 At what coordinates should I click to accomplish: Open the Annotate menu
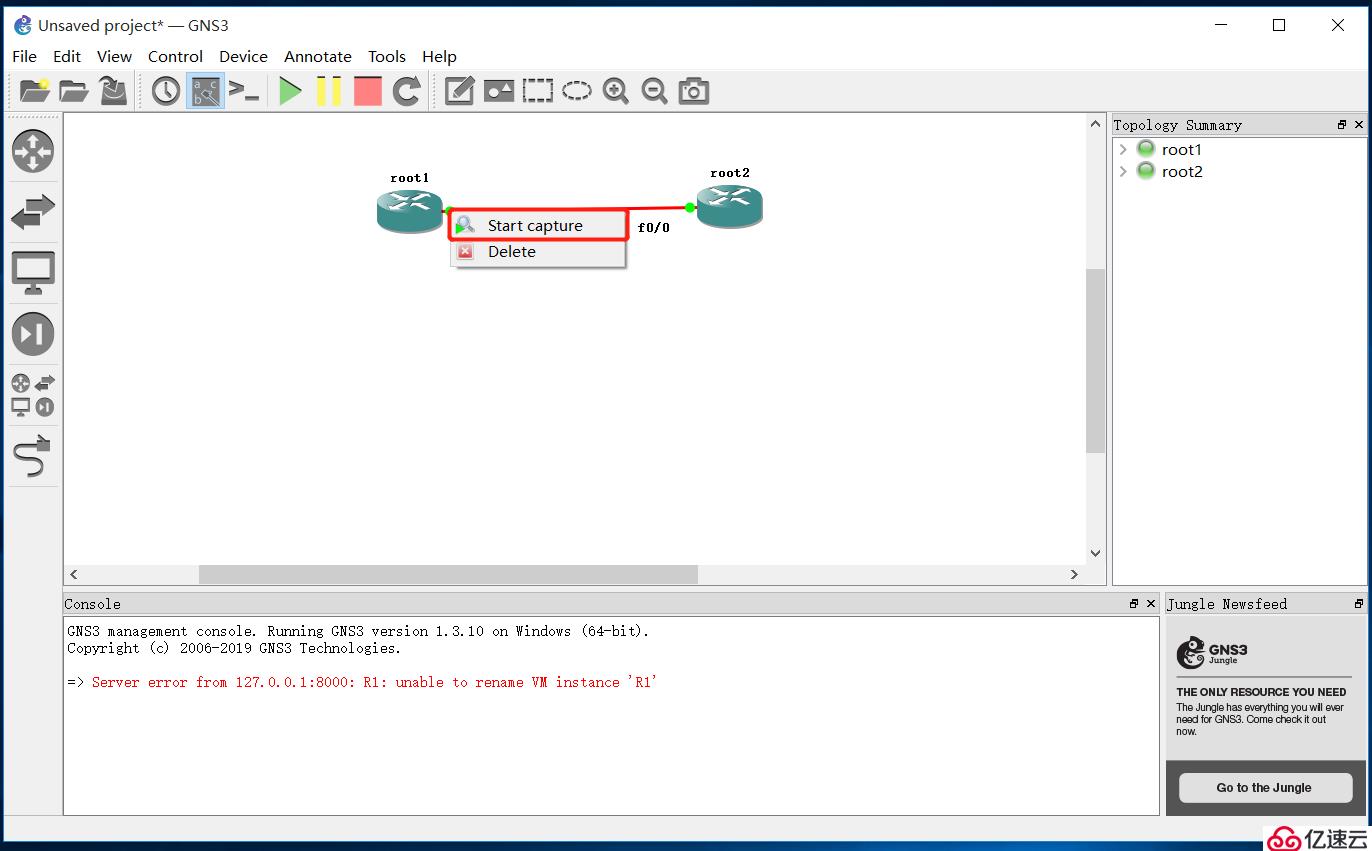click(x=318, y=56)
